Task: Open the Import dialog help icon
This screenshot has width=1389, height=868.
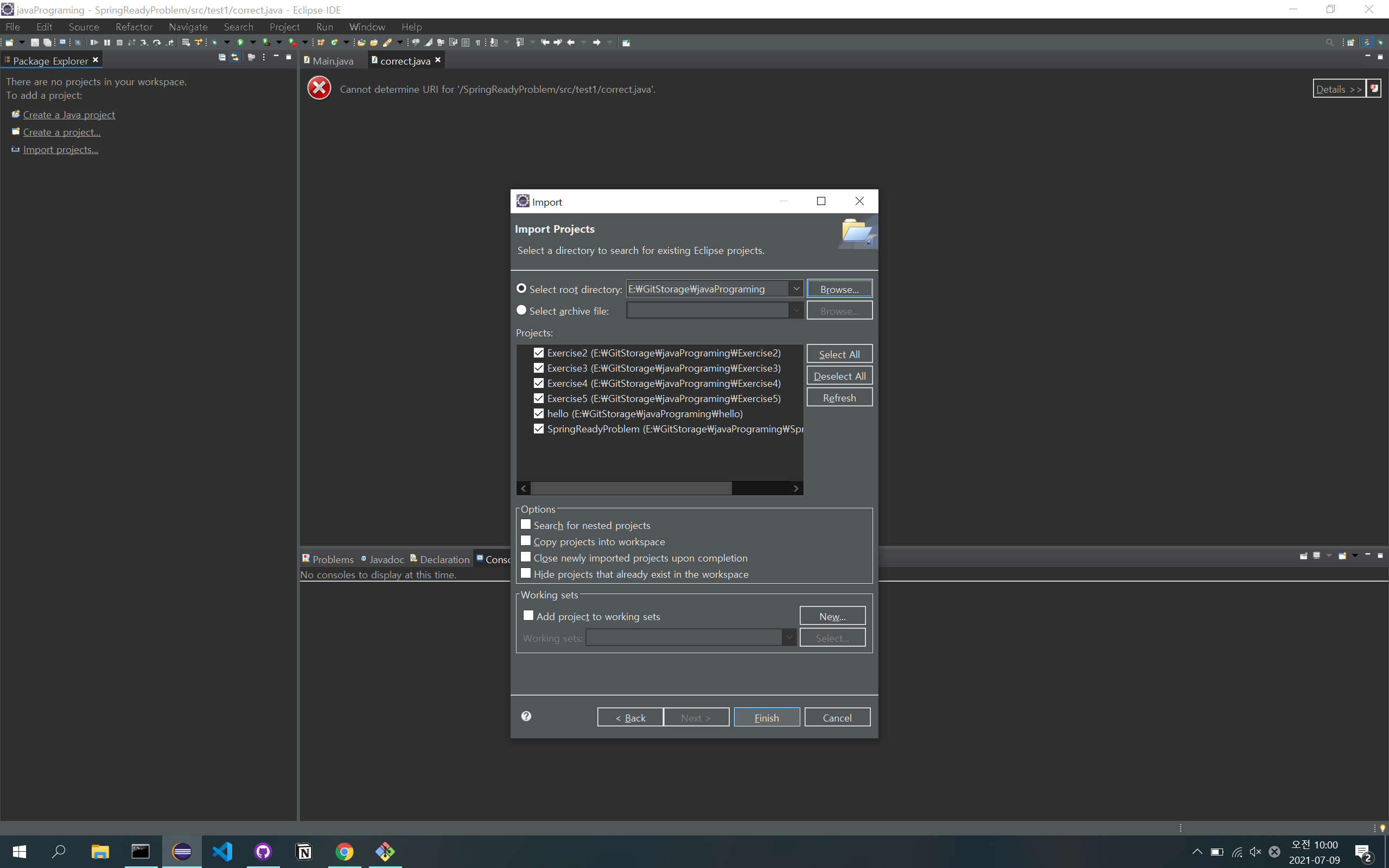Action: coord(526,716)
